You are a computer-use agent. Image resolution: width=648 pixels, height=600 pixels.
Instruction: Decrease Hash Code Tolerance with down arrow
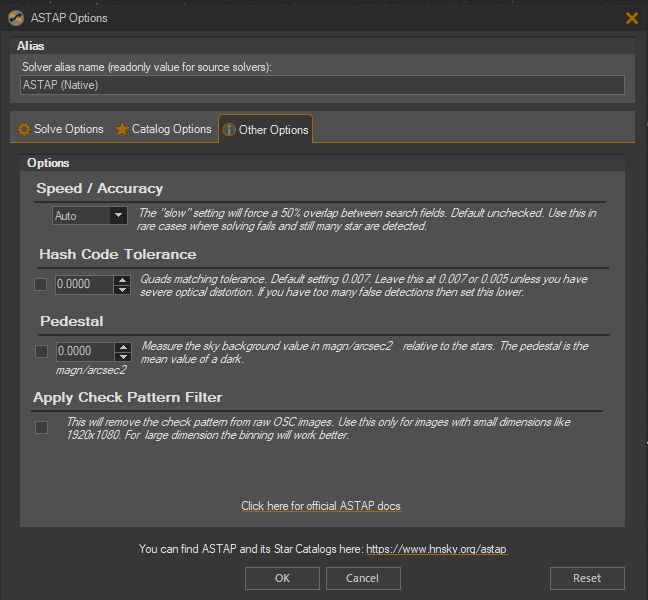pyautogui.click(x=122, y=290)
